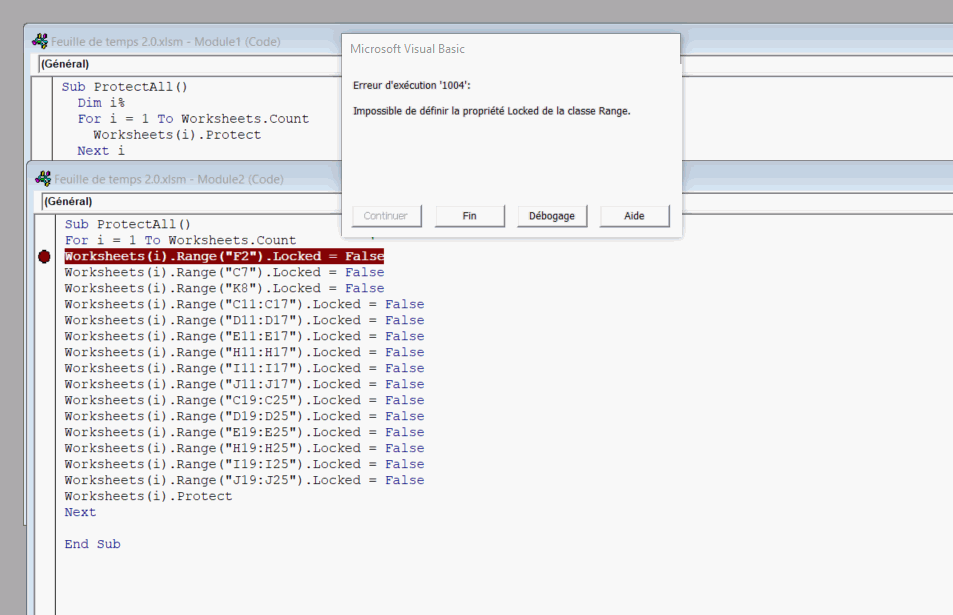Click the Range("J19:J25") code line
This screenshot has height=615, width=953.
click(x=244, y=480)
